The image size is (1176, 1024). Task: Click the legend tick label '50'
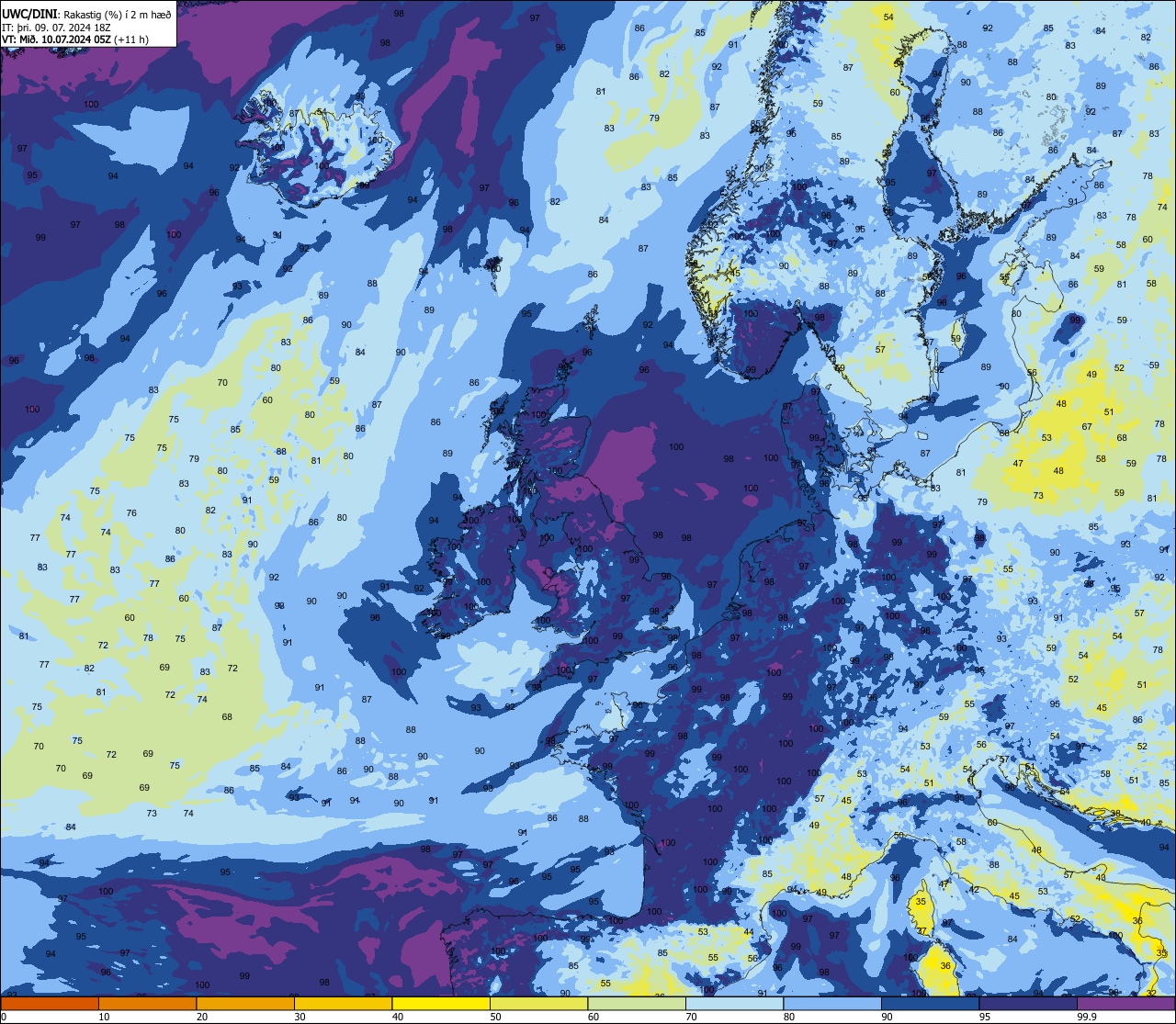[496, 1018]
